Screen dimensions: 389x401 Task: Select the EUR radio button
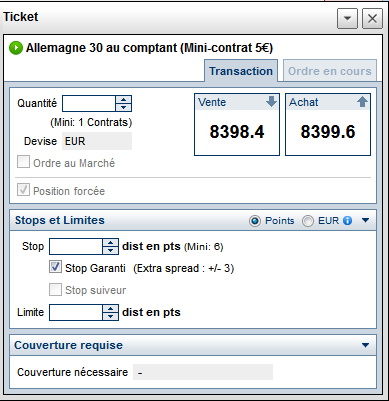pyautogui.click(x=308, y=221)
